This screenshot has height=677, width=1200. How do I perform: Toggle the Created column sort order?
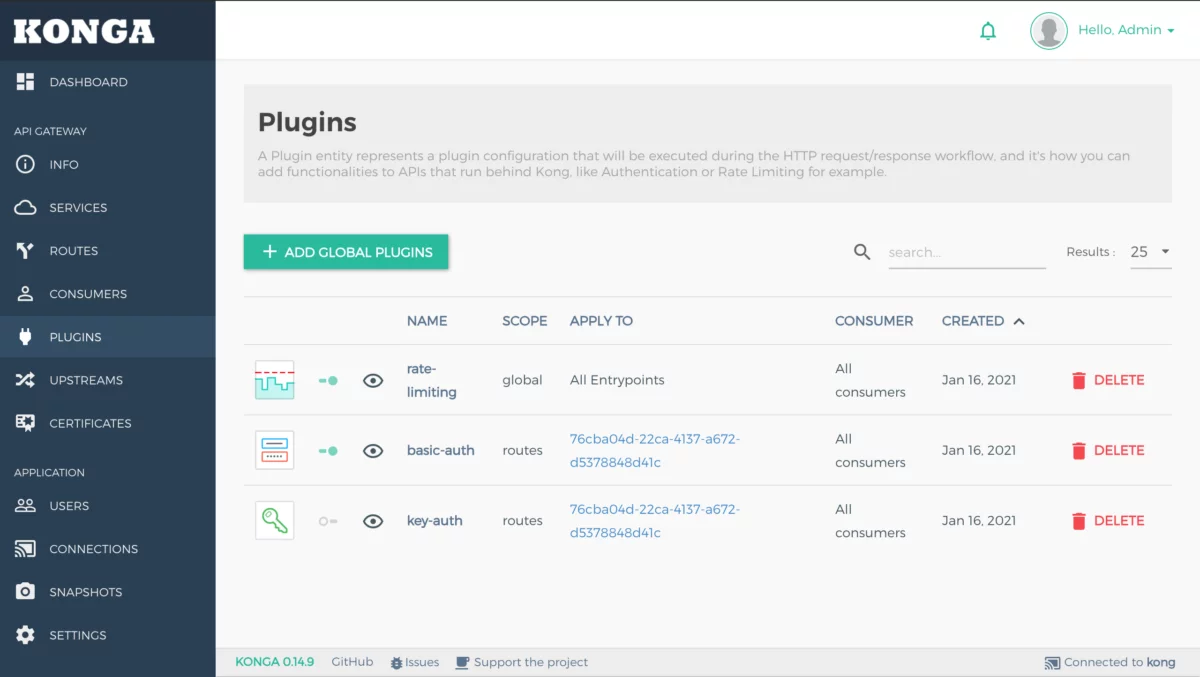(983, 321)
